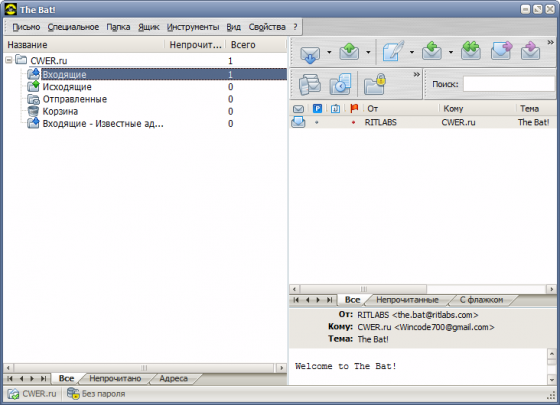
Task: Open dropdown arrow next to New message
Action: [412, 52]
